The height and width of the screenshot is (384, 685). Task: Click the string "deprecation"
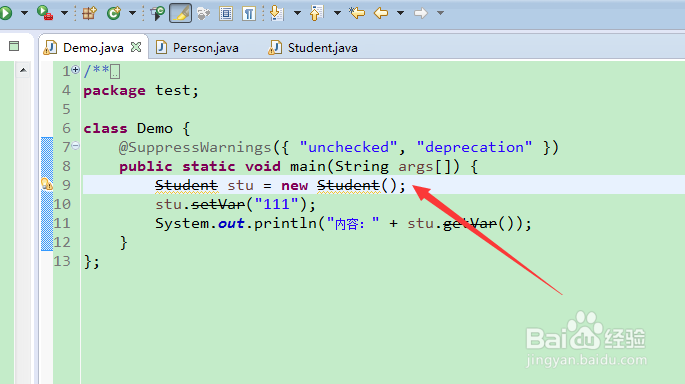tap(474, 147)
